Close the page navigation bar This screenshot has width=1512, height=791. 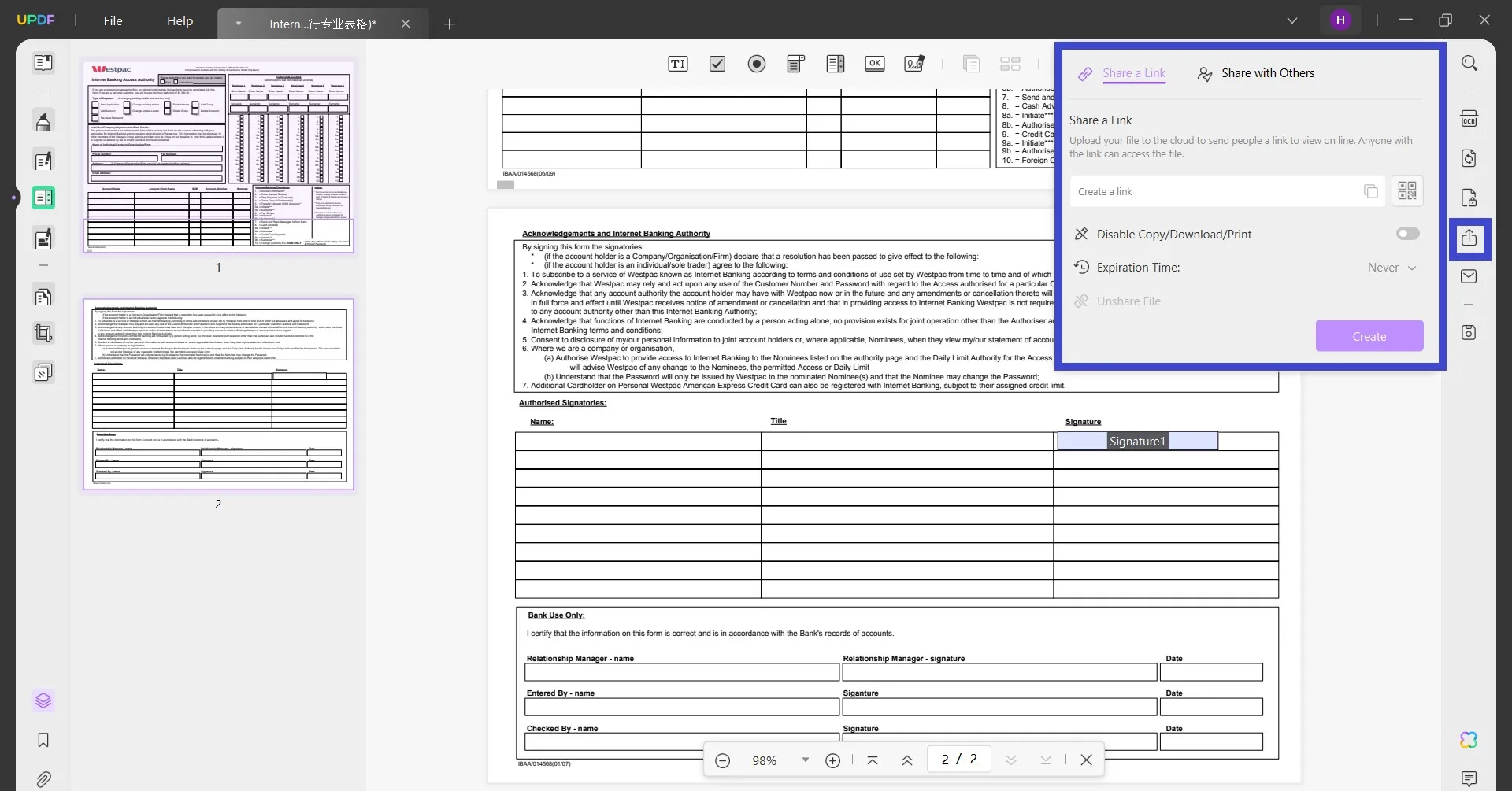[x=1087, y=760]
